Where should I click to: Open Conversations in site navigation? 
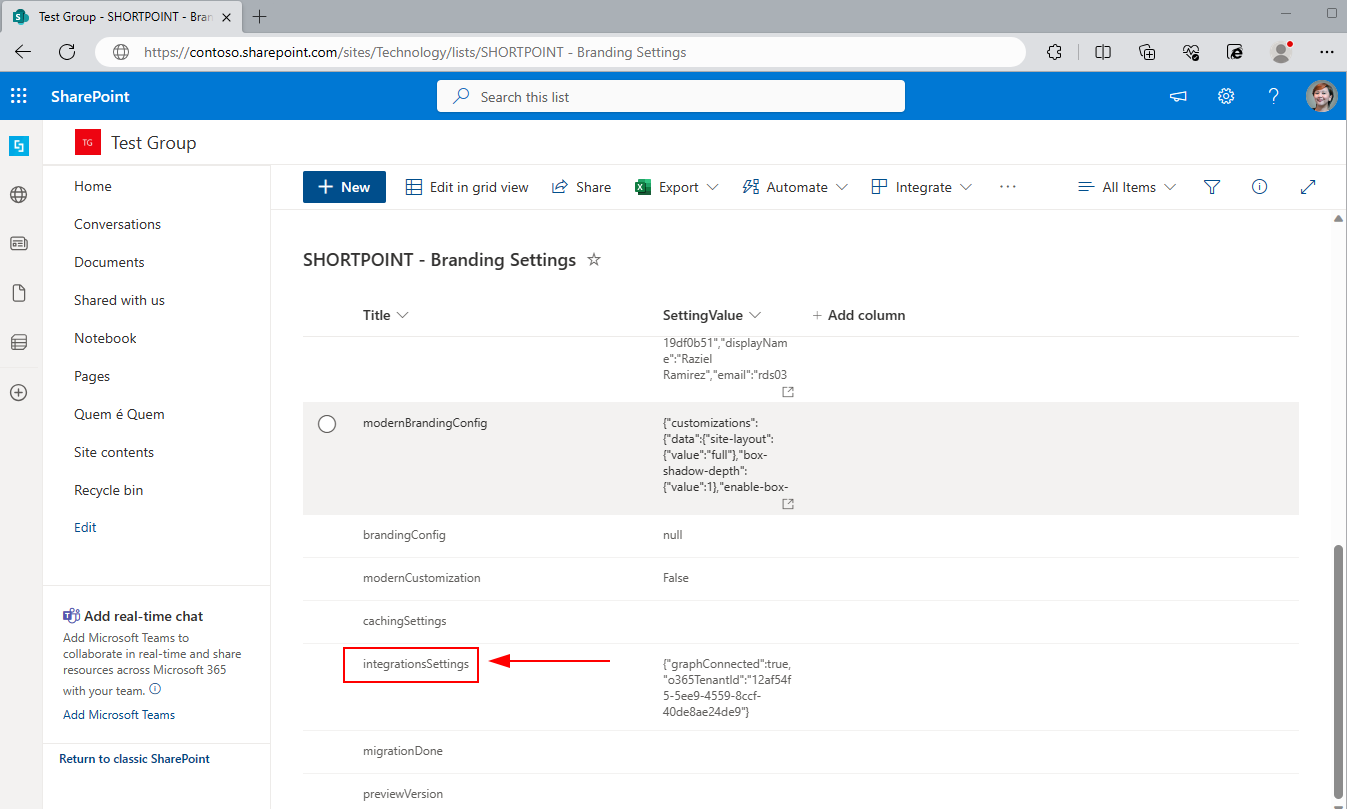point(117,224)
